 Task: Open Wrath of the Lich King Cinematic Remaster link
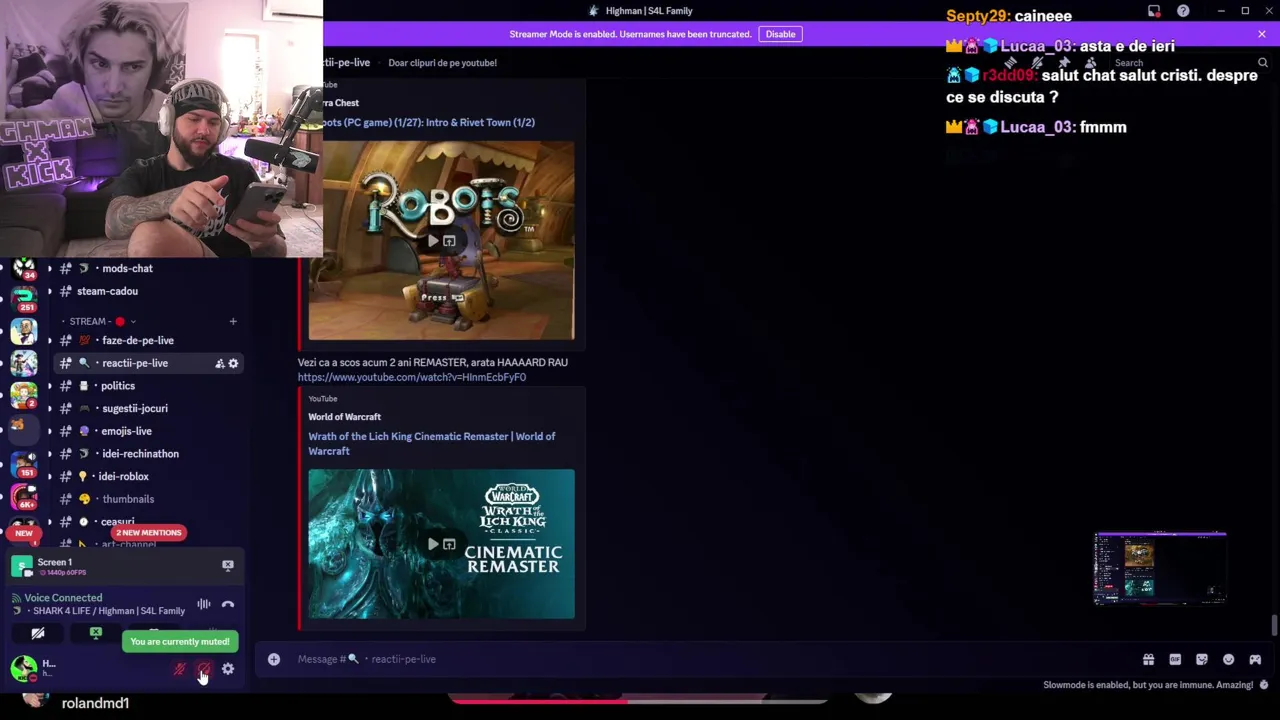tap(432, 443)
